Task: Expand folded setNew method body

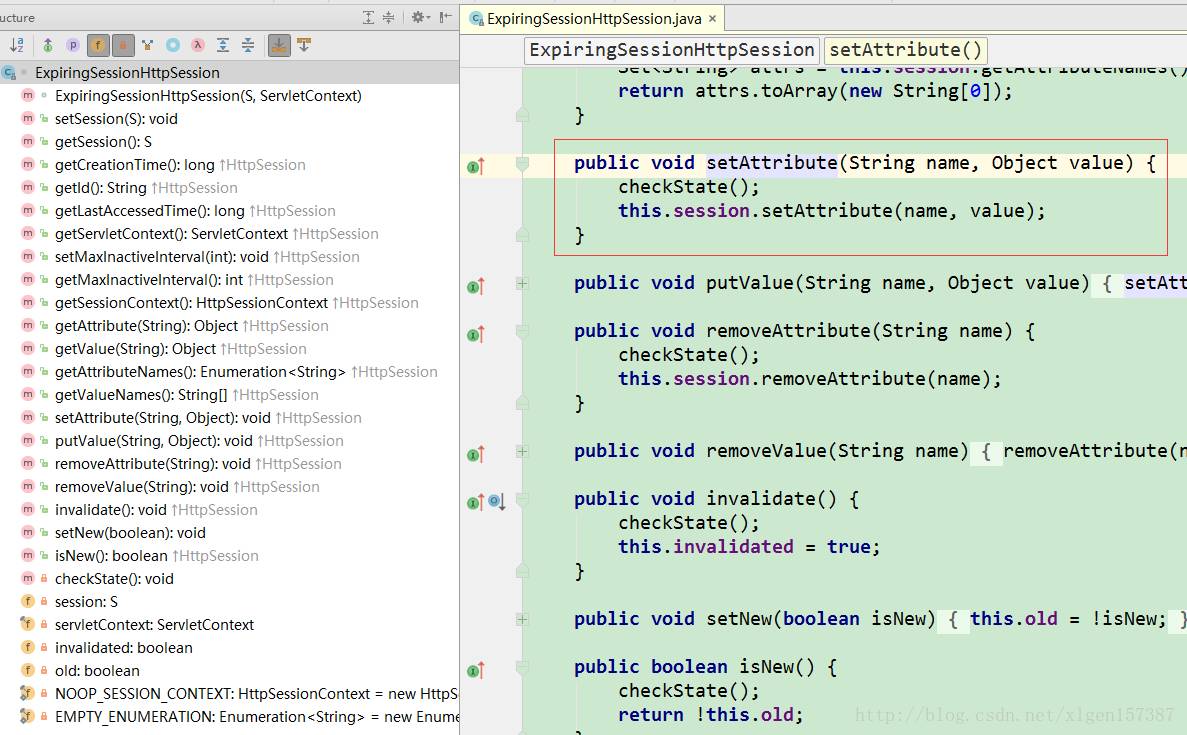Action: coord(522,620)
